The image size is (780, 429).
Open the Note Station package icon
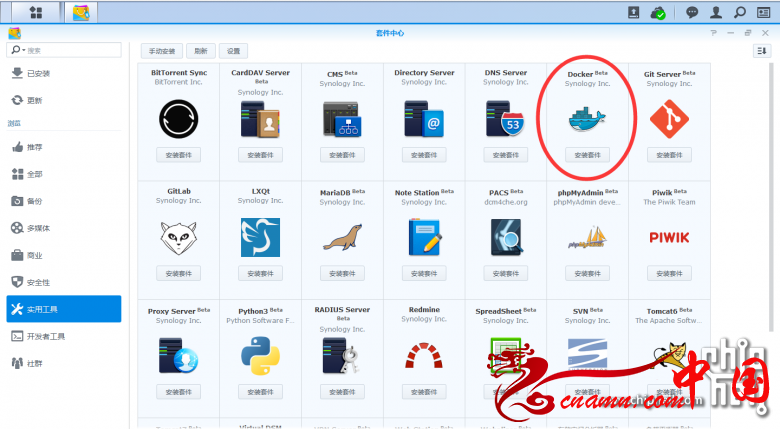click(x=423, y=237)
